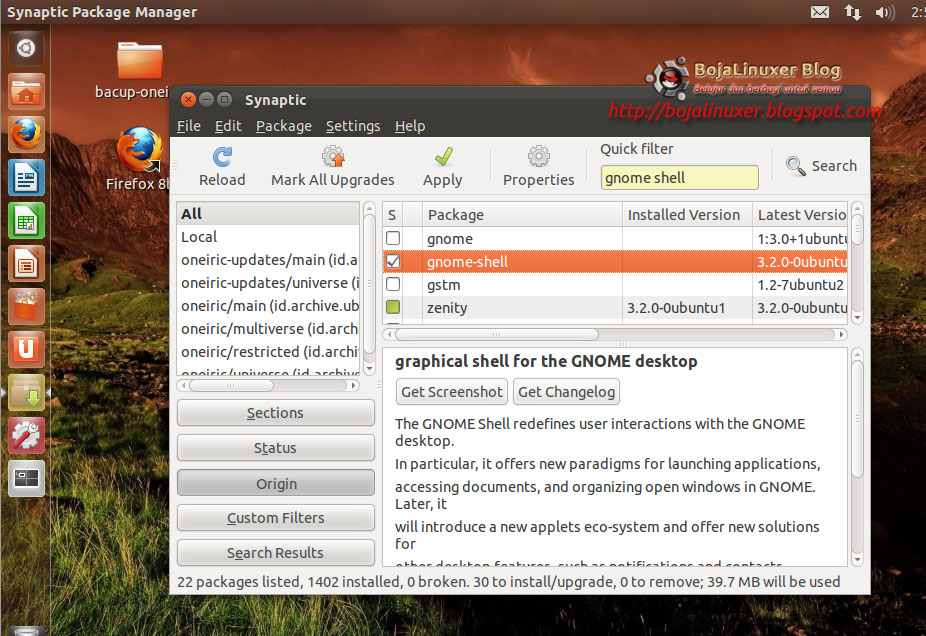This screenshot has height=636, width=926.
Task: Click vertical scrollbar of description pane
Action: click(857, 418)
